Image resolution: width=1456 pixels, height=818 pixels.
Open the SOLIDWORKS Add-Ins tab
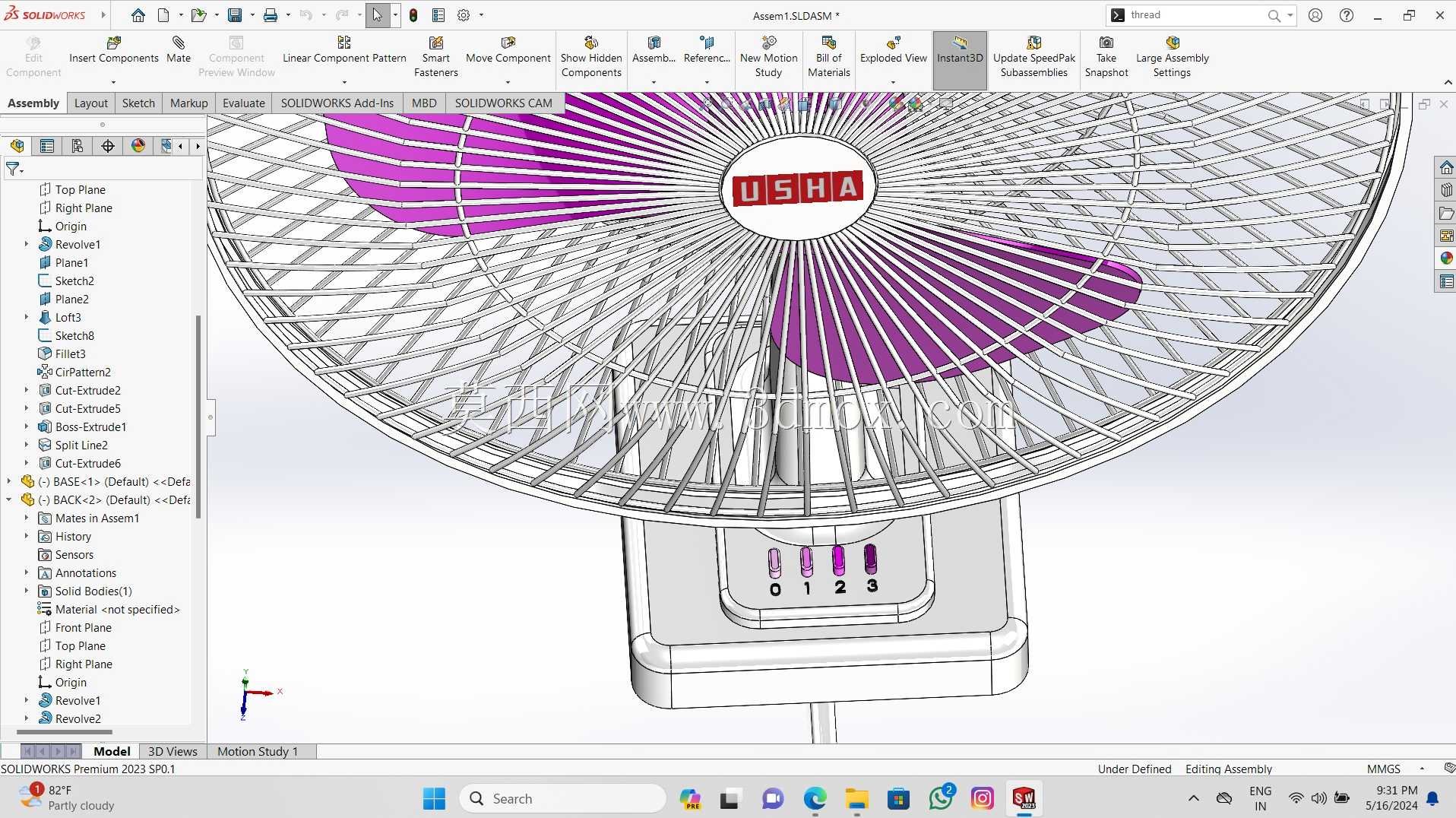tap(337, 103)
